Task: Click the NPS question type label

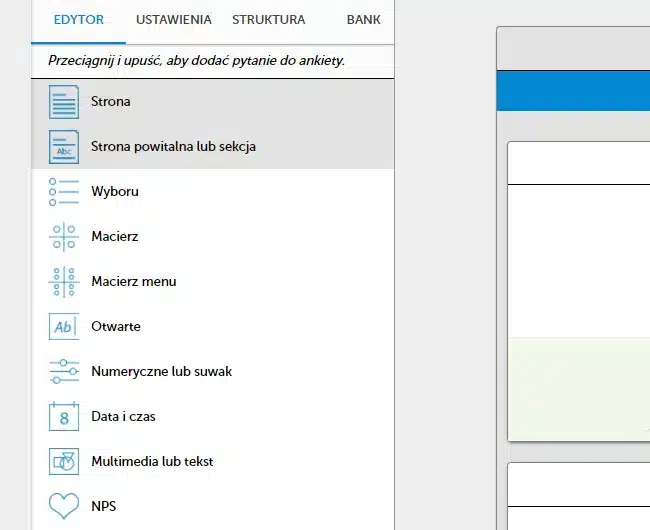Action: [104, 506]
